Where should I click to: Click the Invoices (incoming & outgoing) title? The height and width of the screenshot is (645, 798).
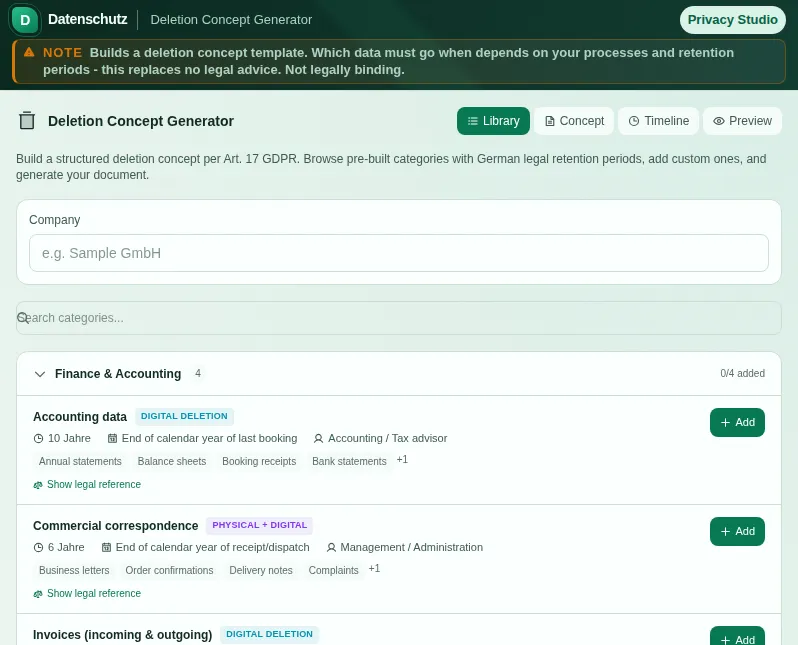coord(123,635)
